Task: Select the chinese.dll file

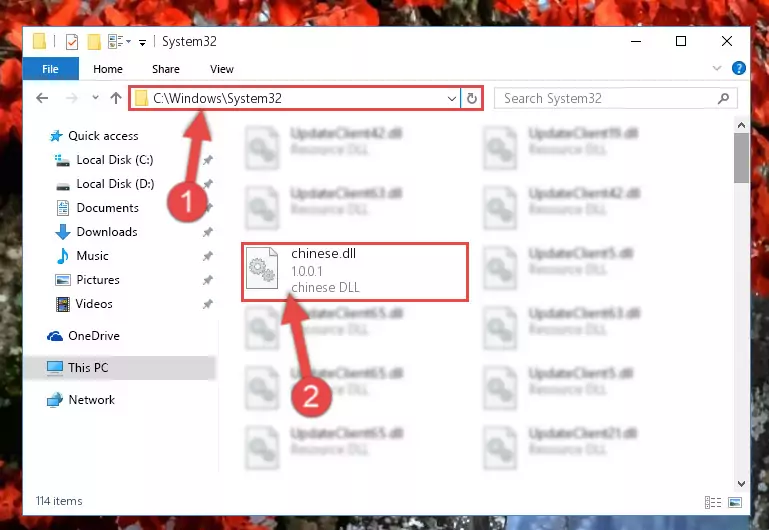Action: pyautogui.click(x=355, y=272)
